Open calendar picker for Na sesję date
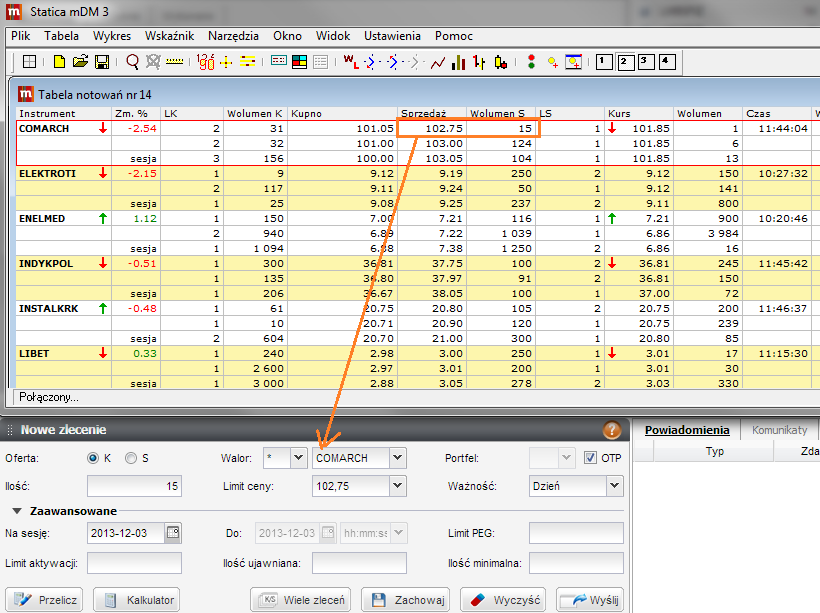Image resolution: width=820 pixels, height=613 pixels. [x=173, y=533]
